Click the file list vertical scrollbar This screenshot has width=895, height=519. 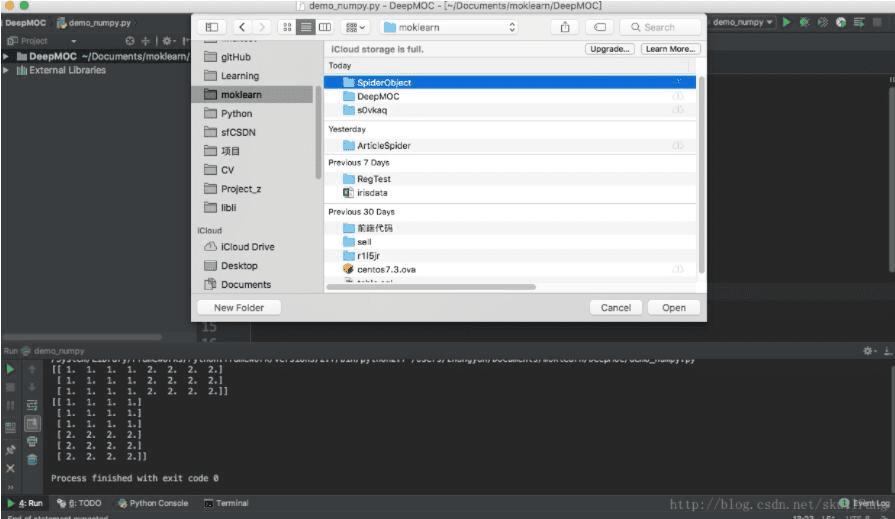coord(701,174)
